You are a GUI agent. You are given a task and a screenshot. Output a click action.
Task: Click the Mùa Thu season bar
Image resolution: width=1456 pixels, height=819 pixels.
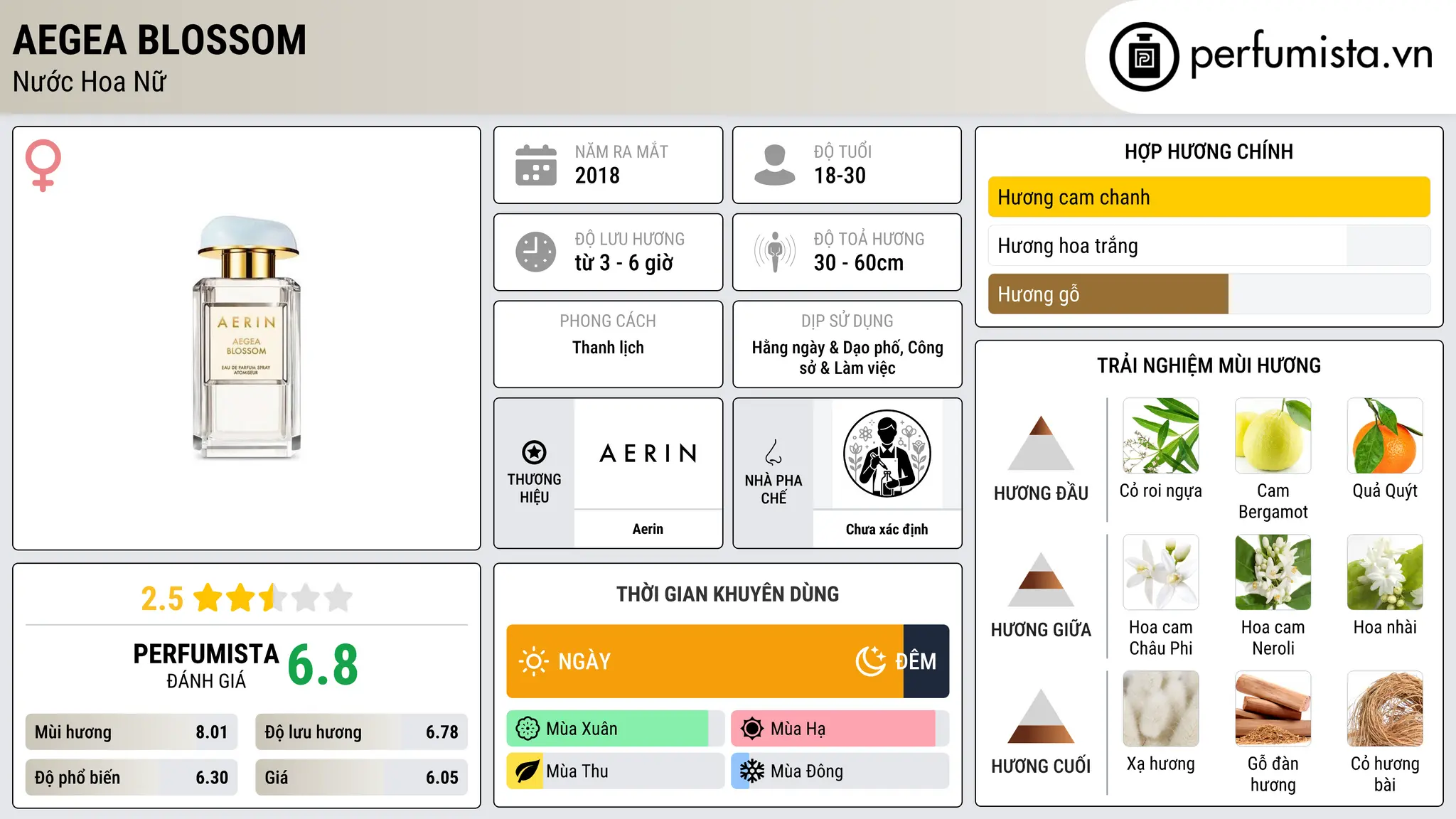pyautogui.click(x=616, y=771)
